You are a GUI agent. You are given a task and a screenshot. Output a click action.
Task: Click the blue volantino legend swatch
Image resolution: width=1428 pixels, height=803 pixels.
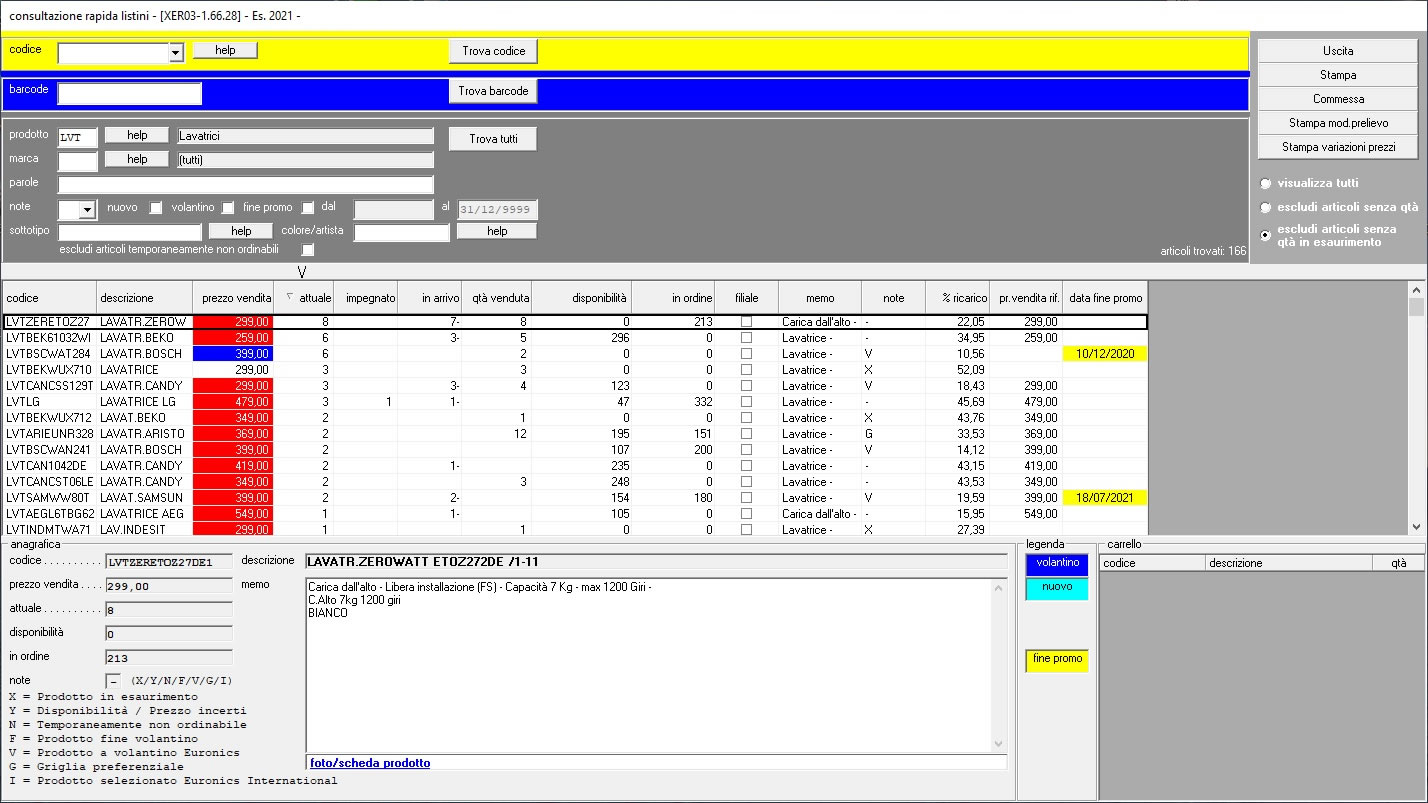[1057, 564]
